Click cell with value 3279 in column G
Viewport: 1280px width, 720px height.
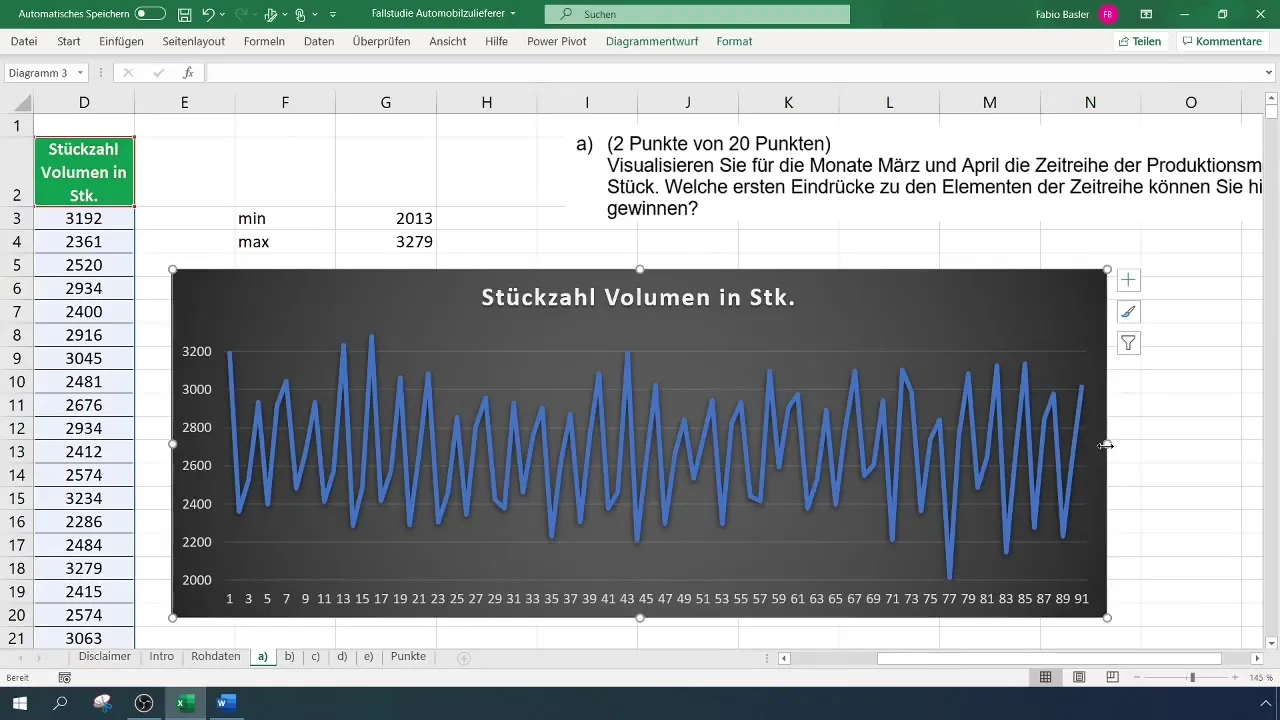pos(386,242)
